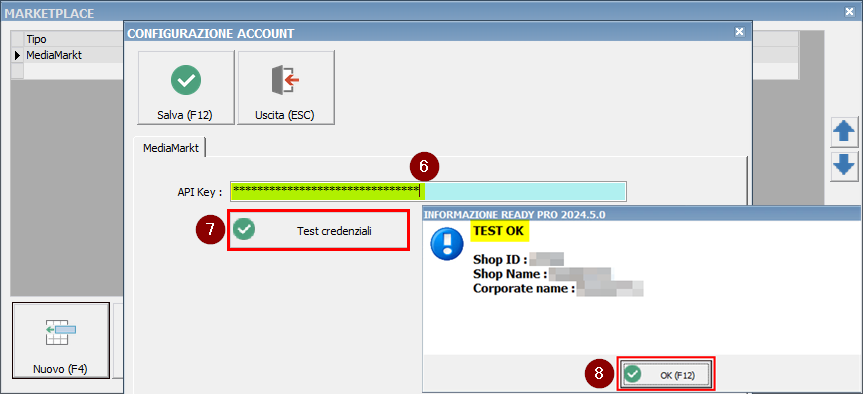Image resolution: width=863 pixels, height=394 pixels.
Task: Click the Uscita (ESC) exit button
Action: click(286, 87)
